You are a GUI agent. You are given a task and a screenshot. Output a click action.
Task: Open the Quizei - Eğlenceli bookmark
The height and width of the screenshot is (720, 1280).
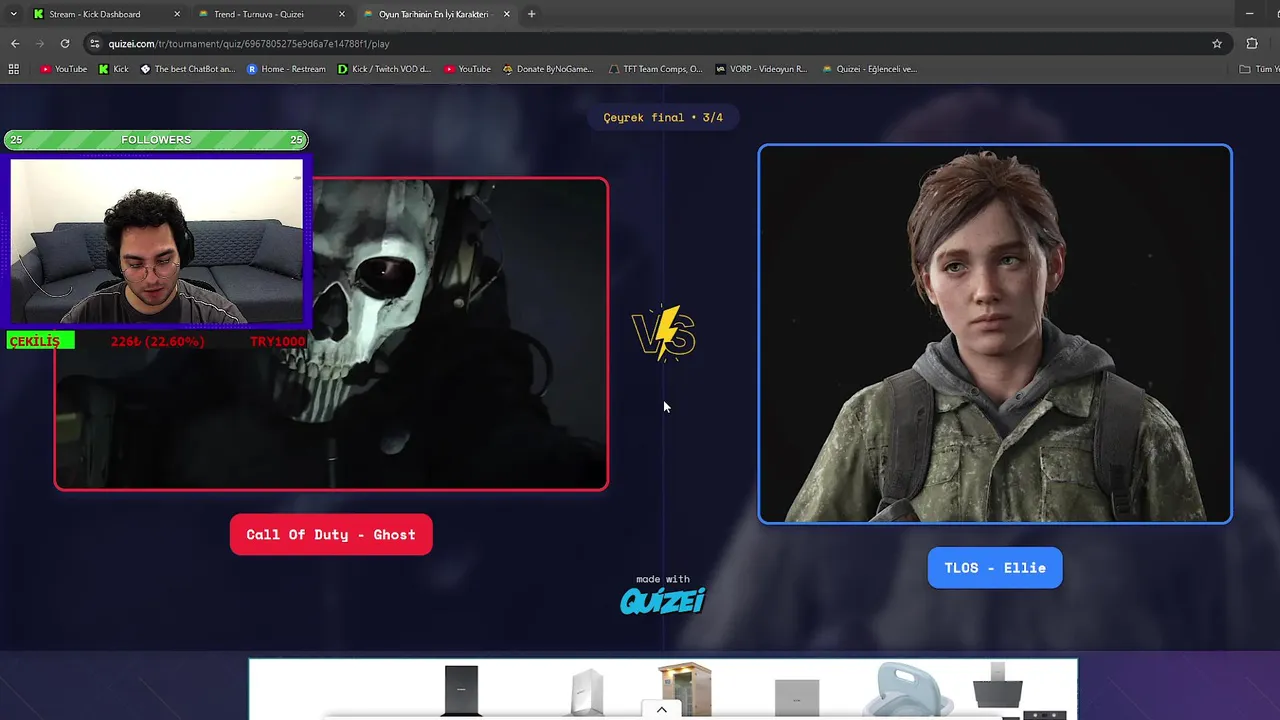[869, 69]
